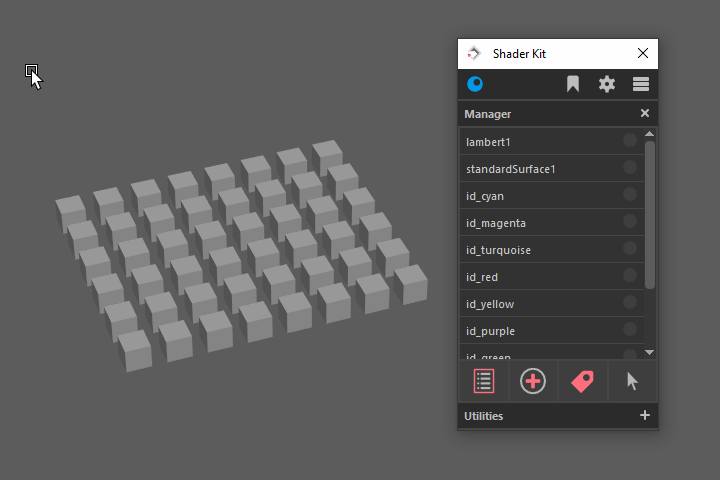
Task: Toggle the circle next to id_magenta
Action: pyautogui.click(x=630, y=221)
